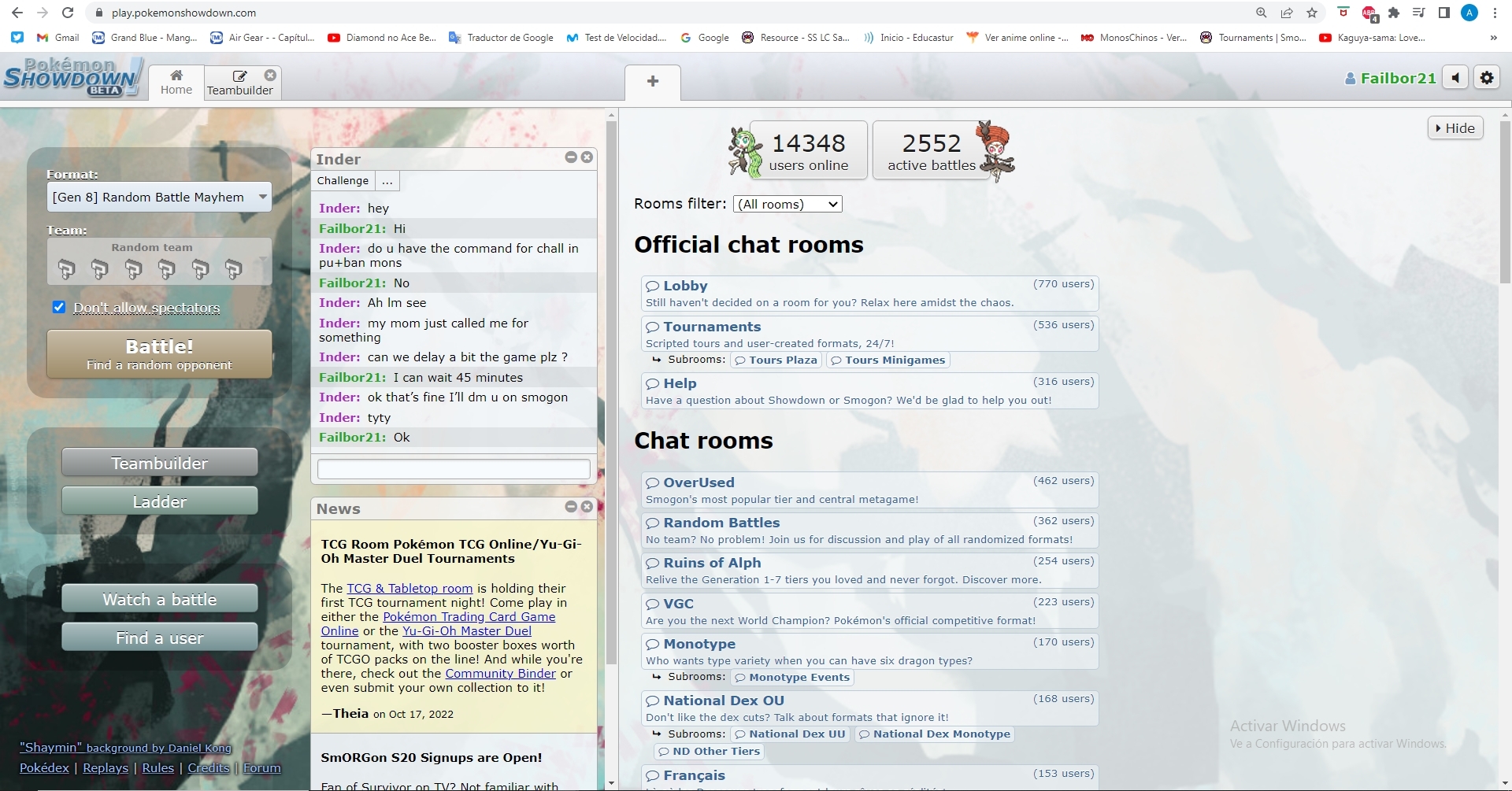Open Chrome three-dot menu
The image size is (1512, 791).
pyautogui.click(x=1495, y=13)
